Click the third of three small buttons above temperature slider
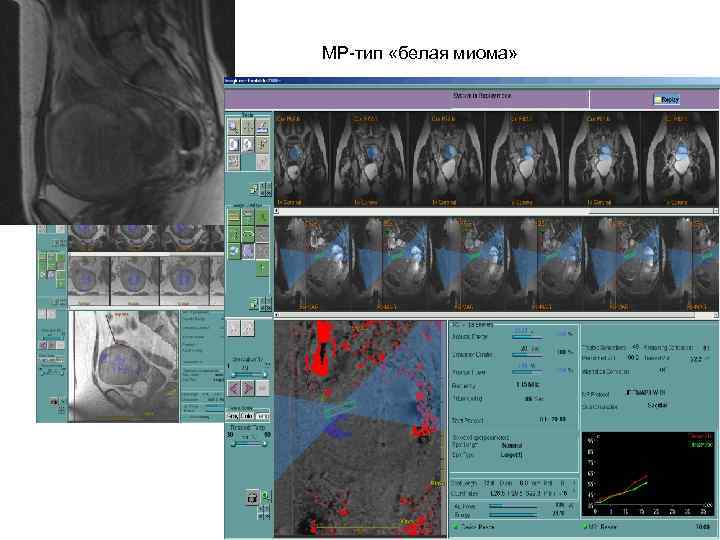The height and width of the screenshot is (540, 720). [262, 416]
